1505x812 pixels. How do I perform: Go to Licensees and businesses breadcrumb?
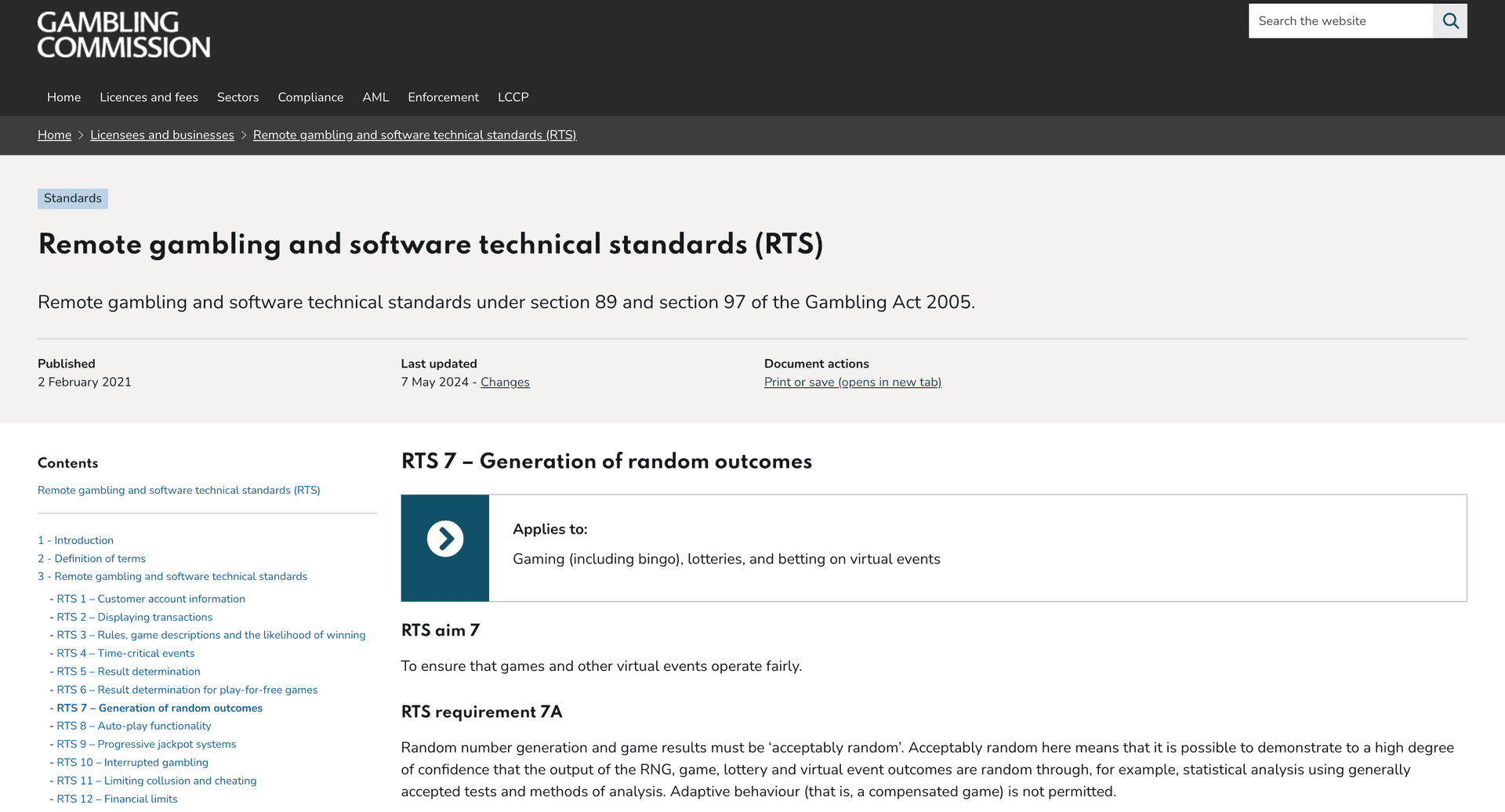pyautogui.click(x=162, y=135)
